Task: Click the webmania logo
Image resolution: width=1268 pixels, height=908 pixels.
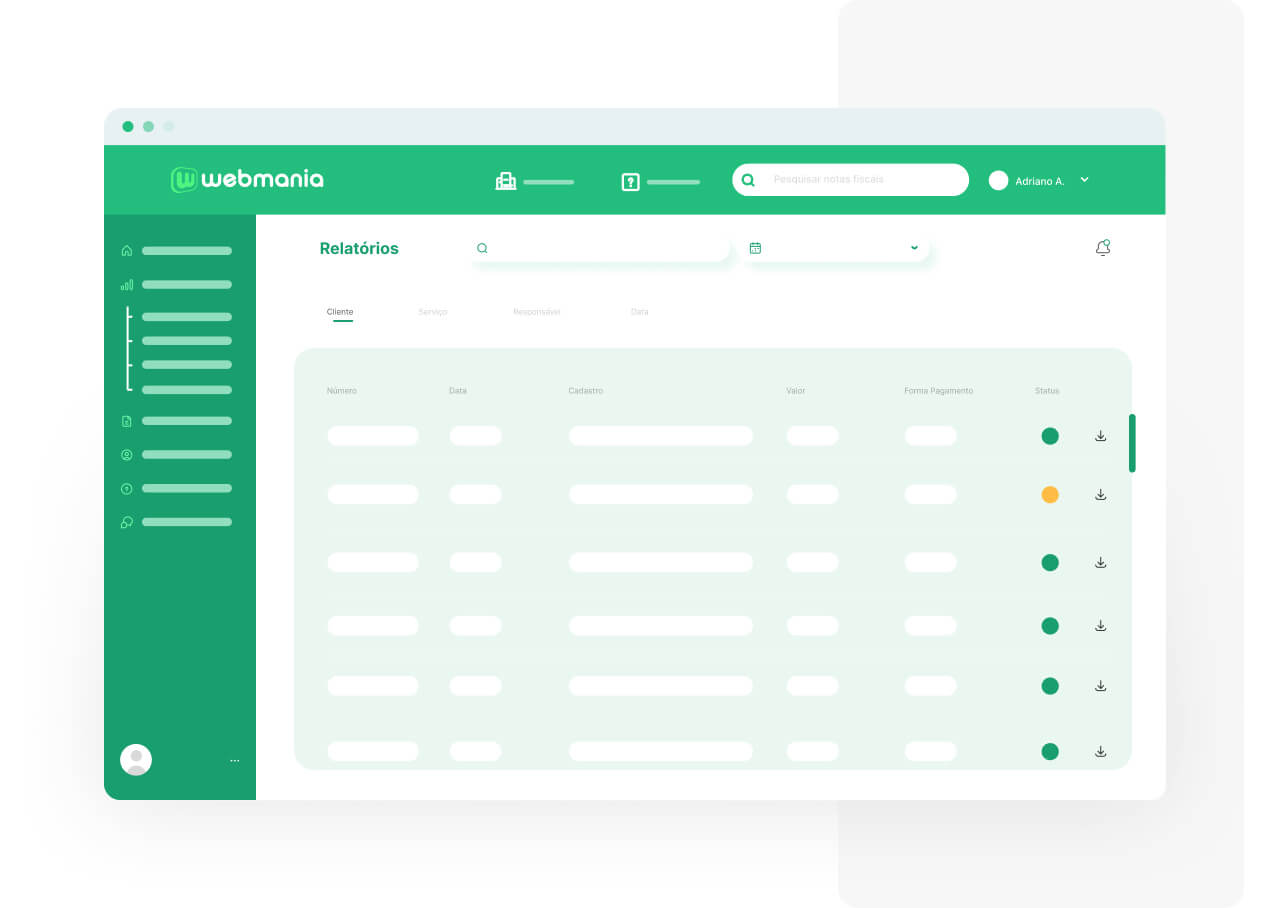Action: [247, 180]
